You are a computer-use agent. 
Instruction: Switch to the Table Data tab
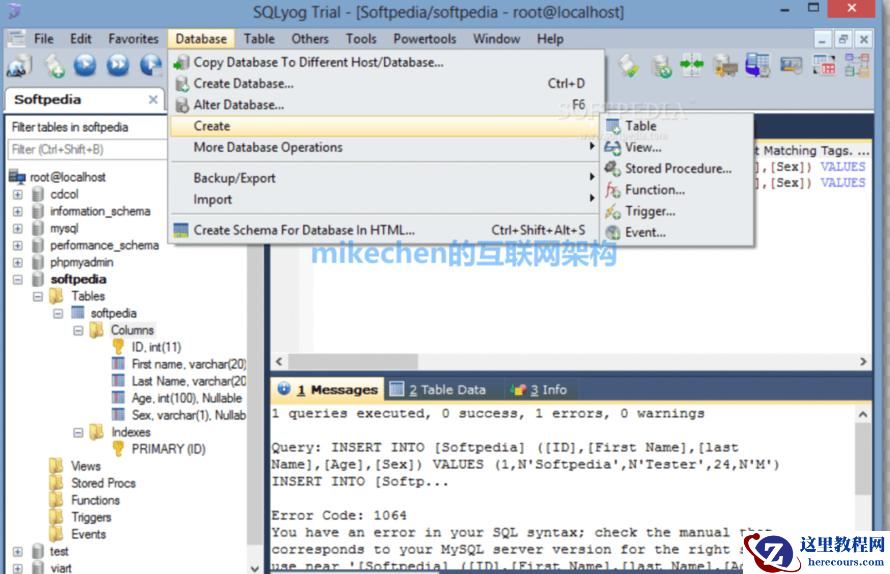[x=439, y=390]
